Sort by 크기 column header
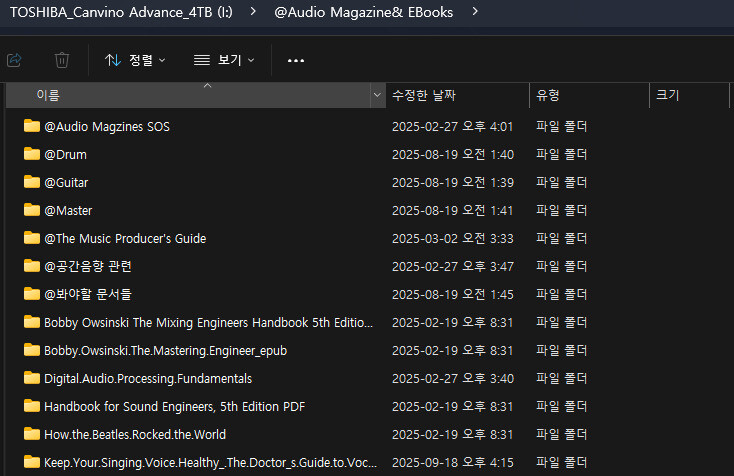The width and height of the screenshot is (734, 476). (689, 95)
